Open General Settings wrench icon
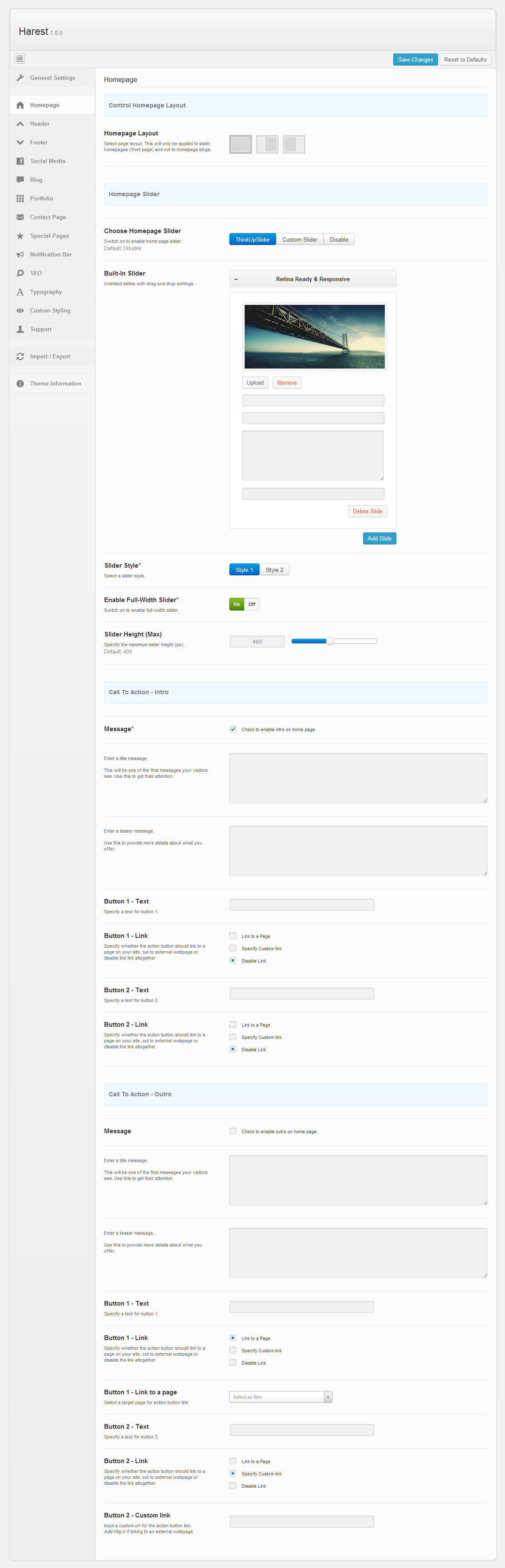 click(20, 78)
